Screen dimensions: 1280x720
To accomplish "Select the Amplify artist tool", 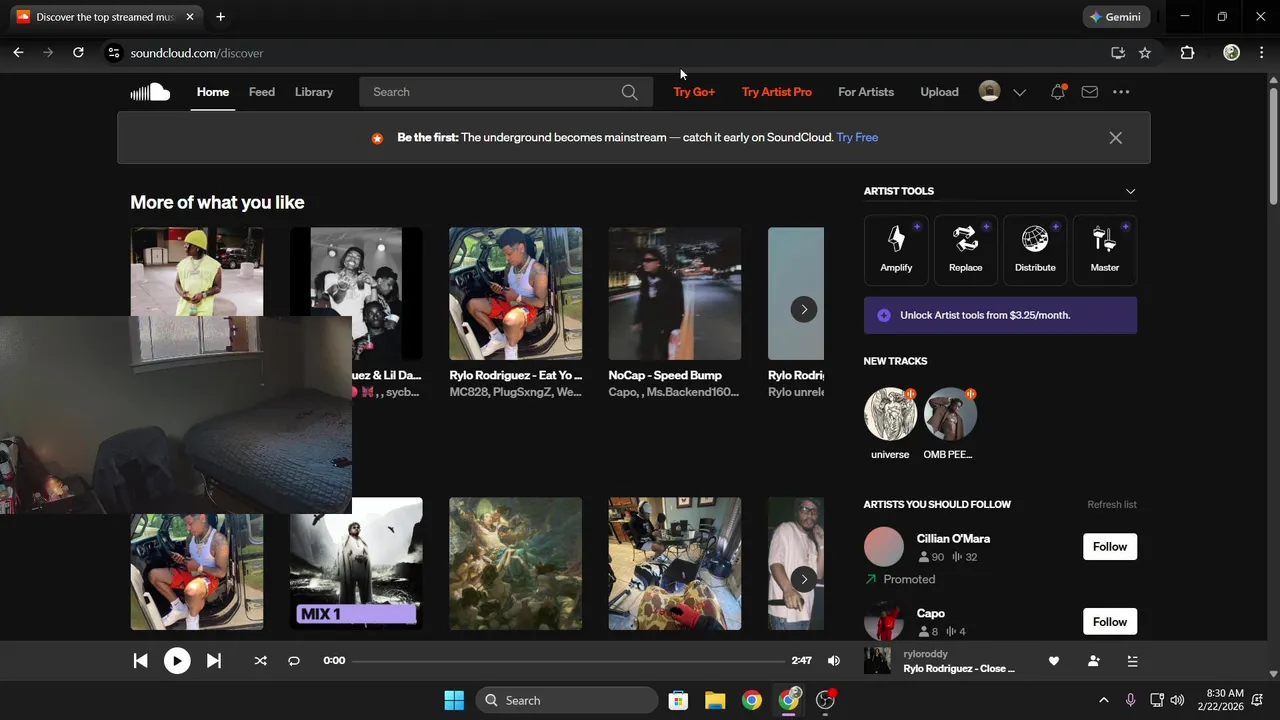I will 896,249.
